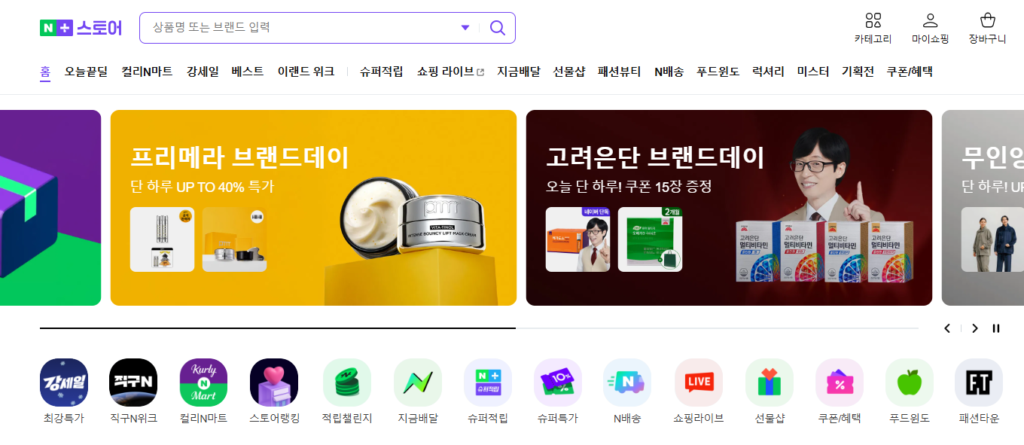
Task: Click the banner carousel progress bar
Action: point(478,328)
